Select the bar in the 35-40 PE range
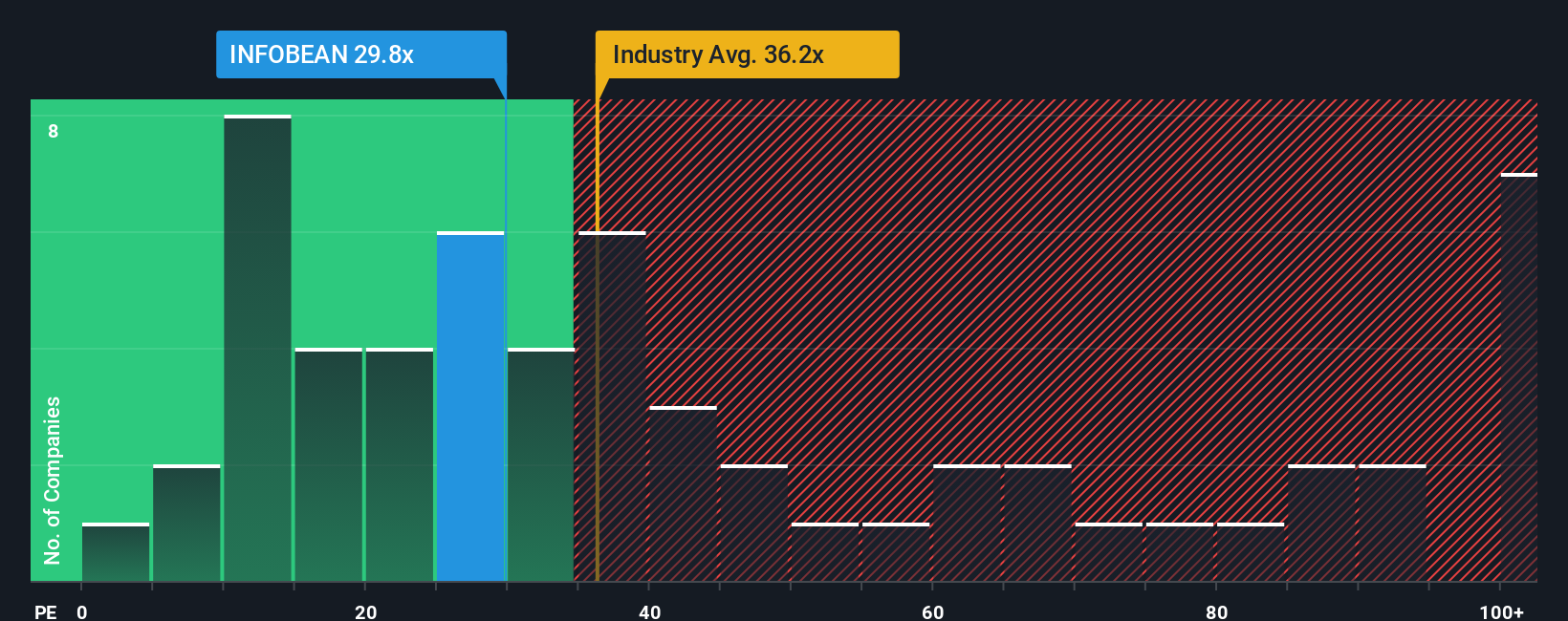The height and width of the screenshot is (621, 1568). [612, 406]
